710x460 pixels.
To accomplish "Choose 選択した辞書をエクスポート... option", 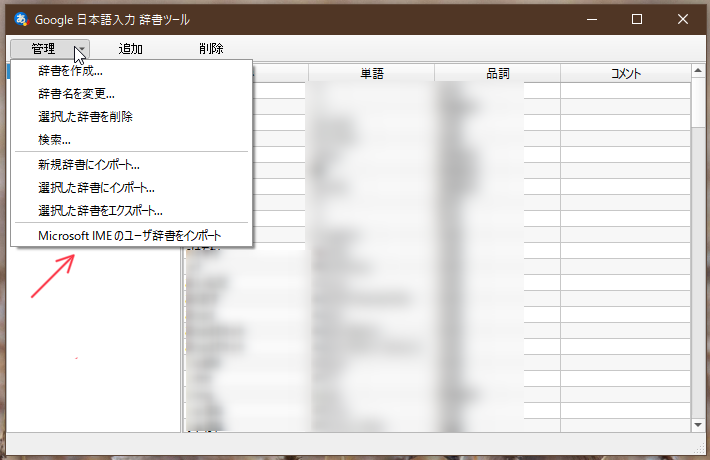I will point(131,211).
